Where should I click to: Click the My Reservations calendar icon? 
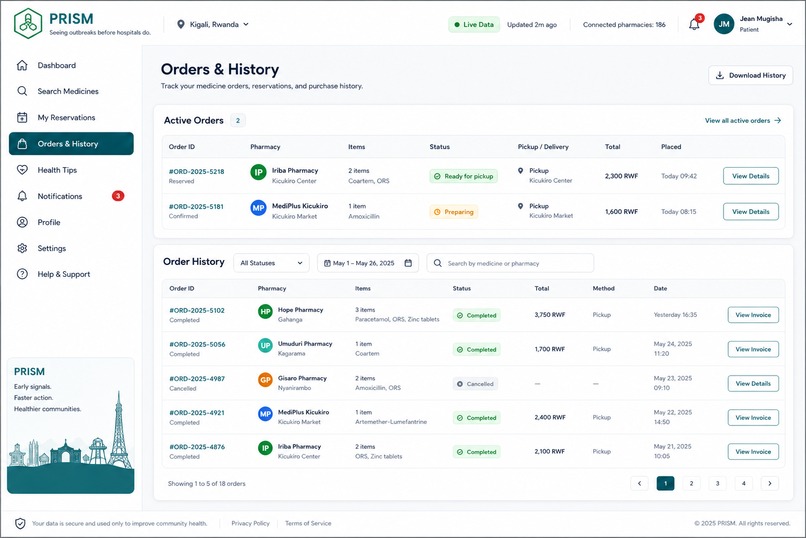click(22, 117)
